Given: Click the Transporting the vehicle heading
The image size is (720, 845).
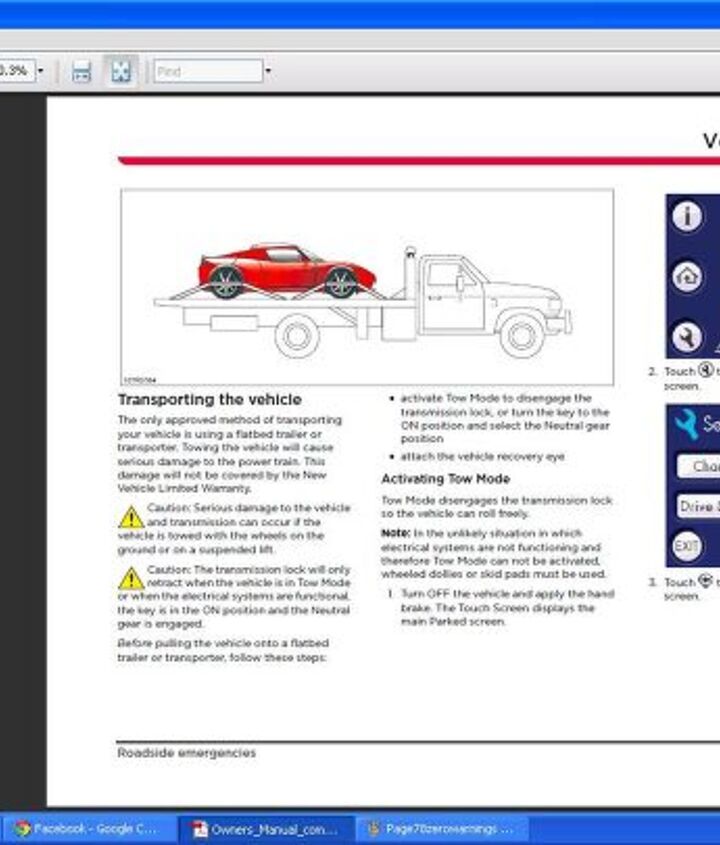Looking at the screenshot, I should pos(209,399).
